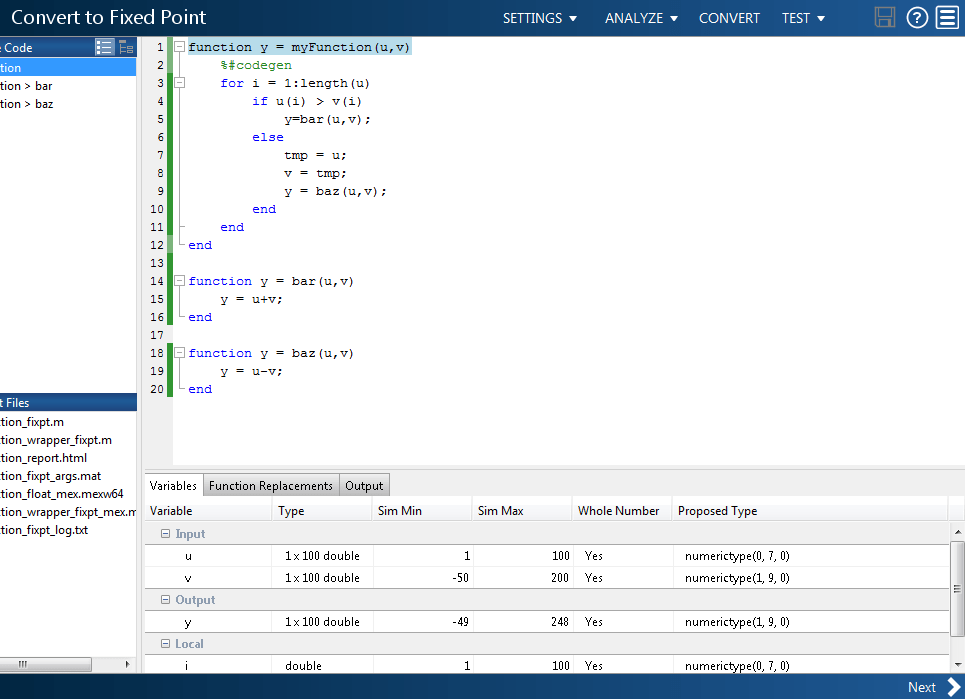The image size is (965, 699).
Task: Click the CONVERT button
Action: (729, 18)
